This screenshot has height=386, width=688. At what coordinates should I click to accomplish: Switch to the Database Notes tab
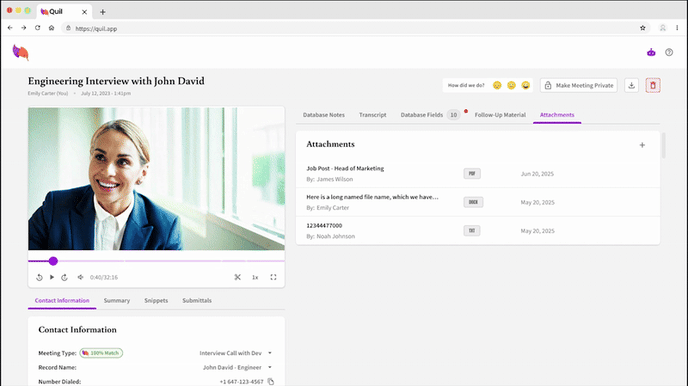pyautogui.click(x=324, y=115)
